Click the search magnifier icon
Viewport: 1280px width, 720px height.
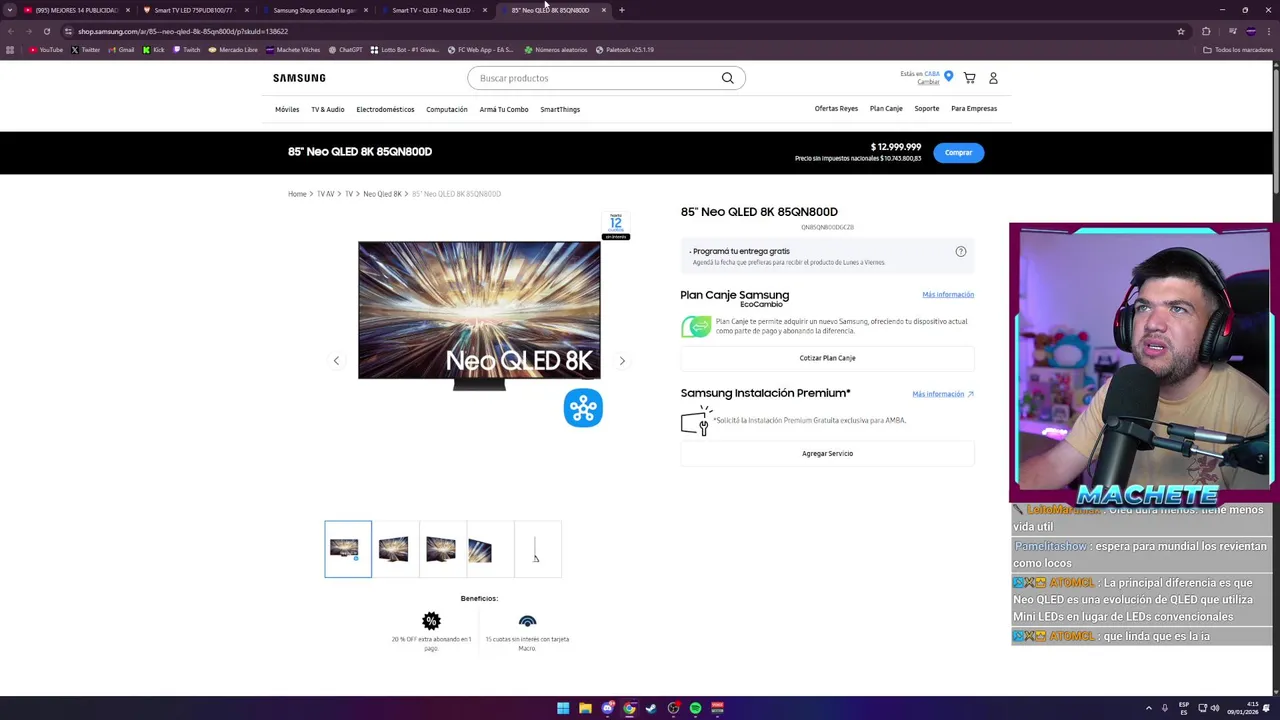[x=727, y=78]
